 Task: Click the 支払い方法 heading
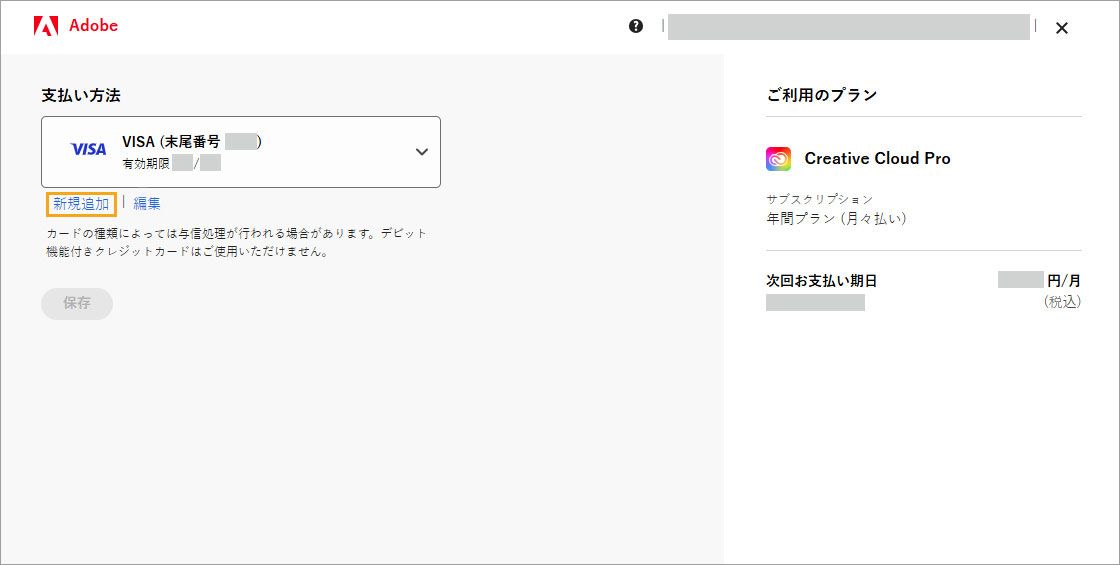tap(81, 95)
